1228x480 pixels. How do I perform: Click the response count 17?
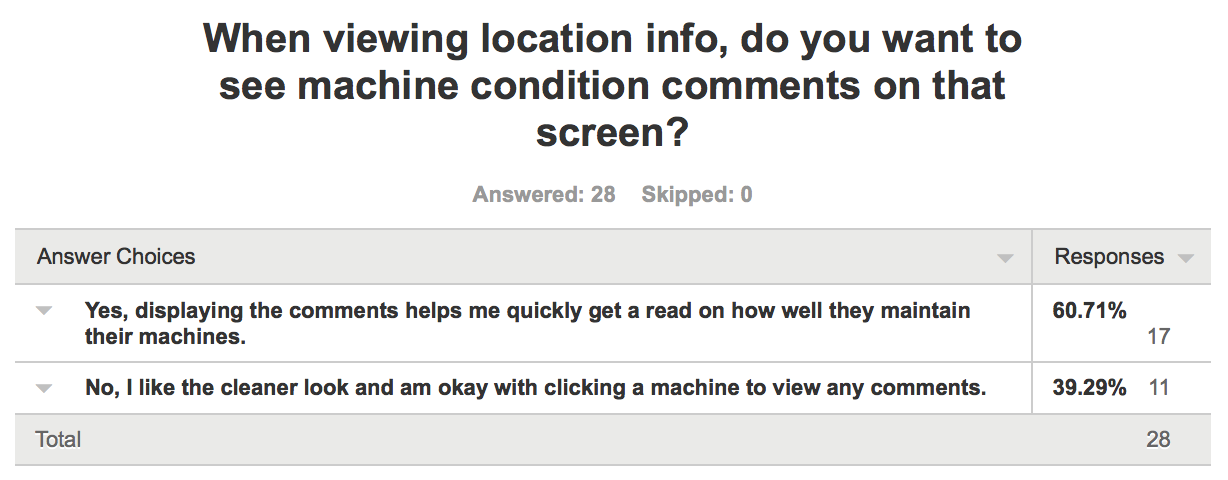tap(1158, 337)
